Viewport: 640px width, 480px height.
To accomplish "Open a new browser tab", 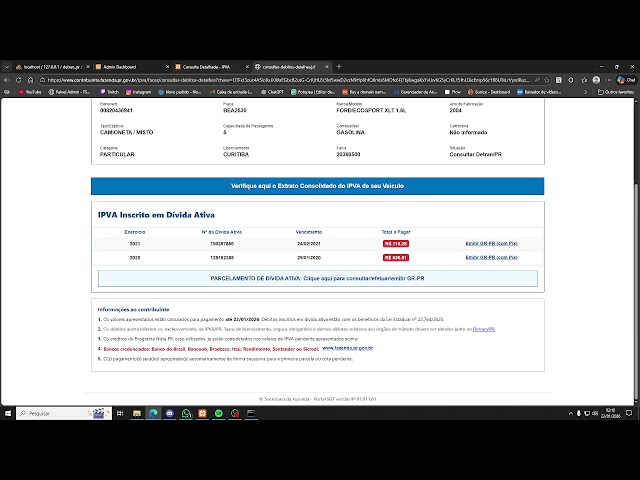I will (339, 67).
